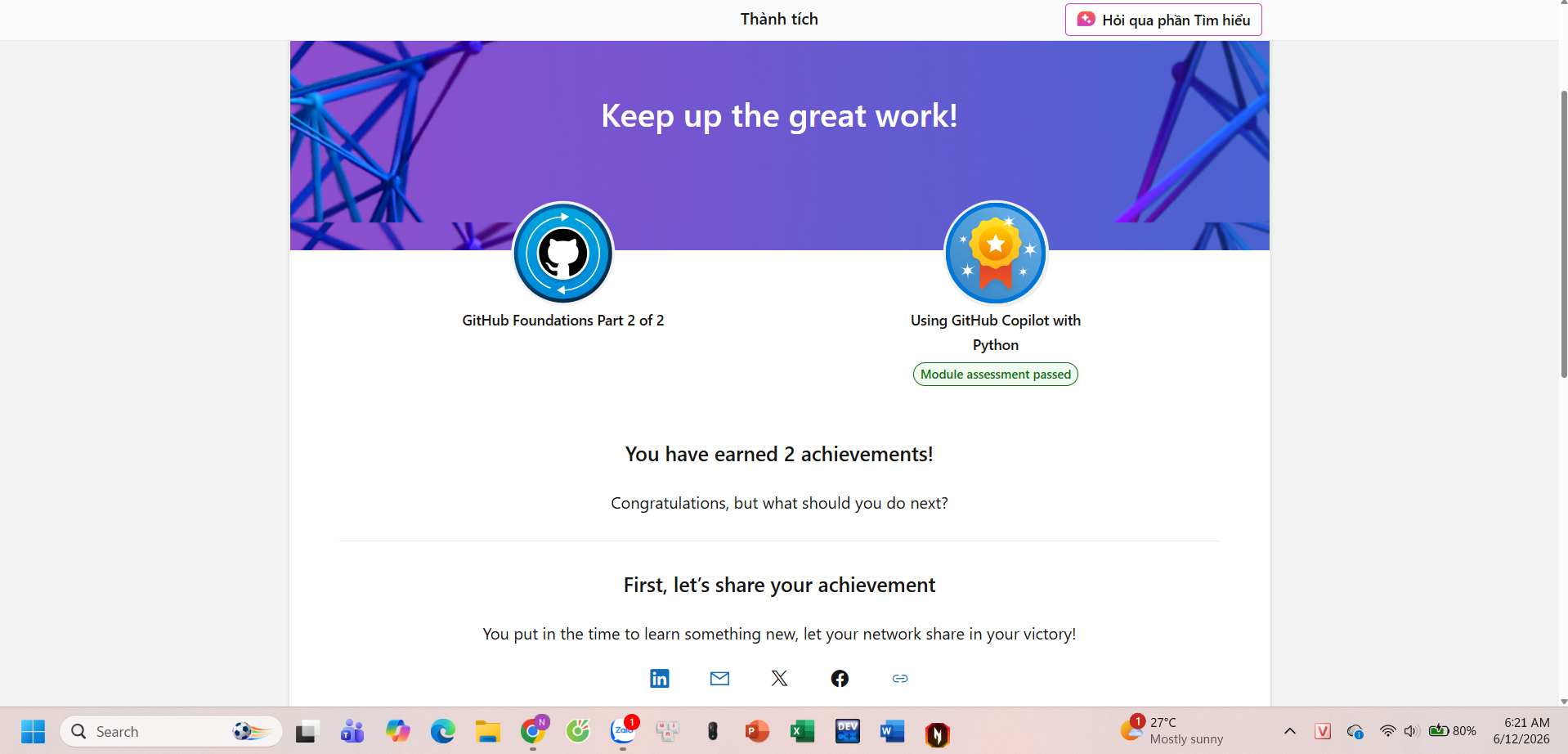
Task: Open the mouse utility app in the taskbar
Action: [713, 731]
